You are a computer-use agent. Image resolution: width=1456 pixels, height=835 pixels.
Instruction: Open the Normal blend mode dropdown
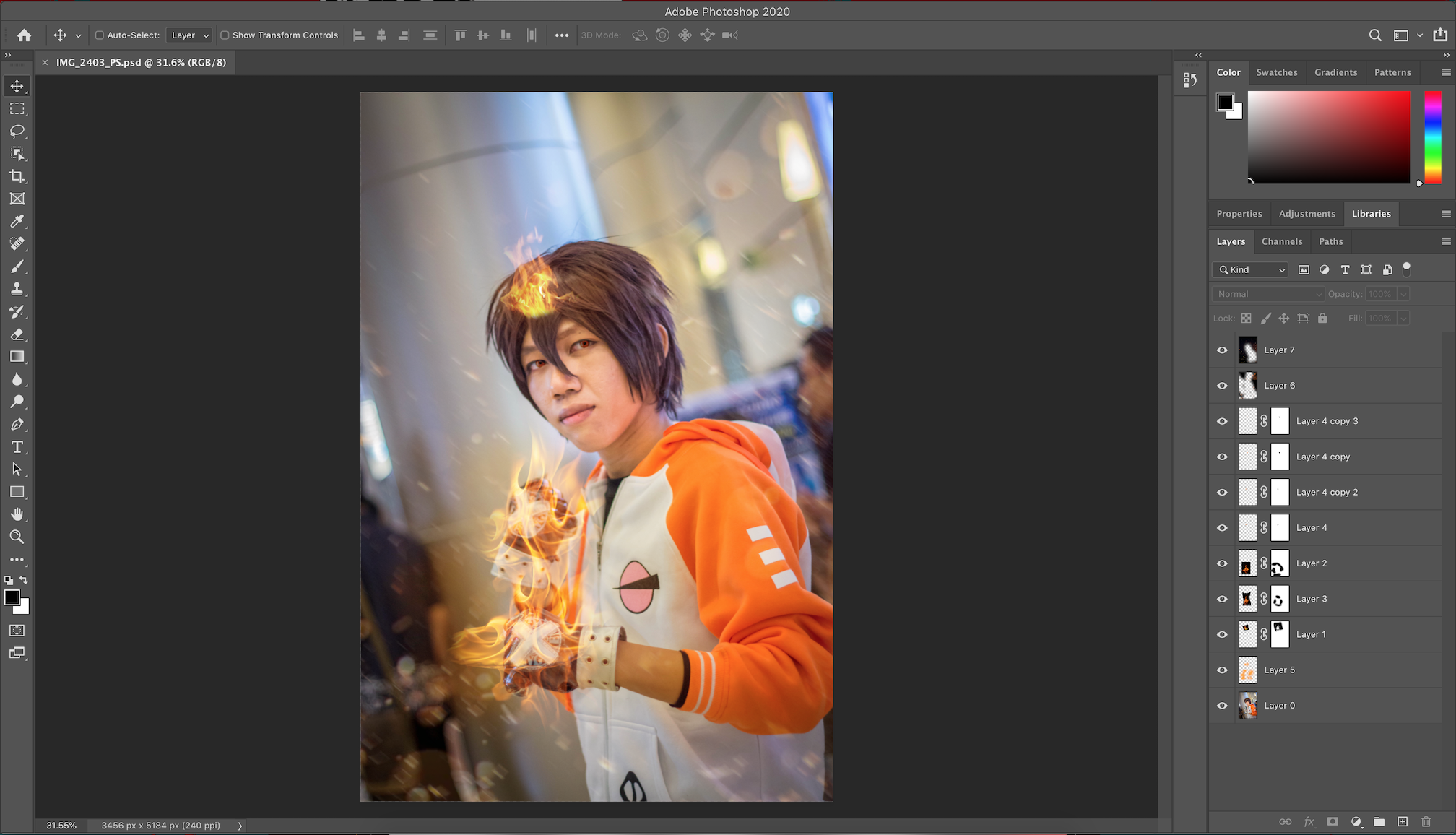click(x=1269, y=294)
